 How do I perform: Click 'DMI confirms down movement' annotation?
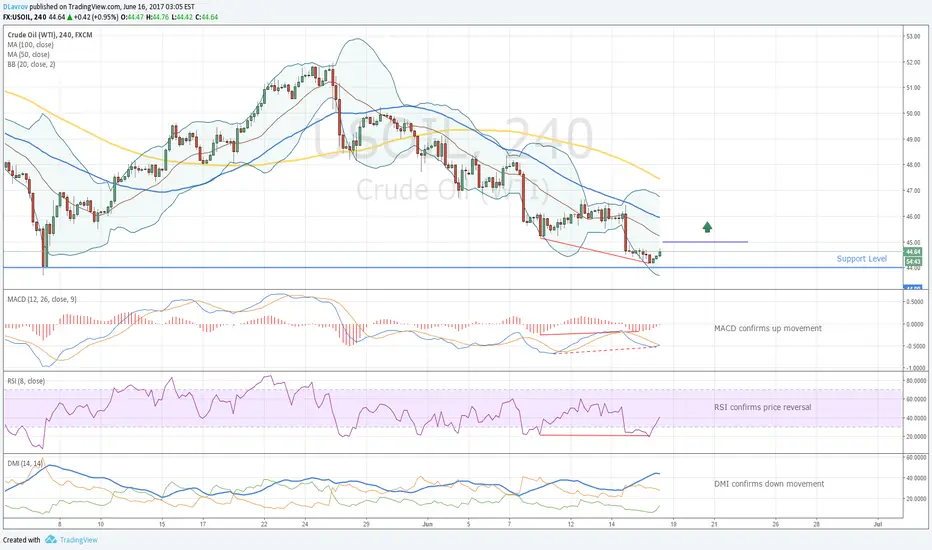[x=769, y=484]
